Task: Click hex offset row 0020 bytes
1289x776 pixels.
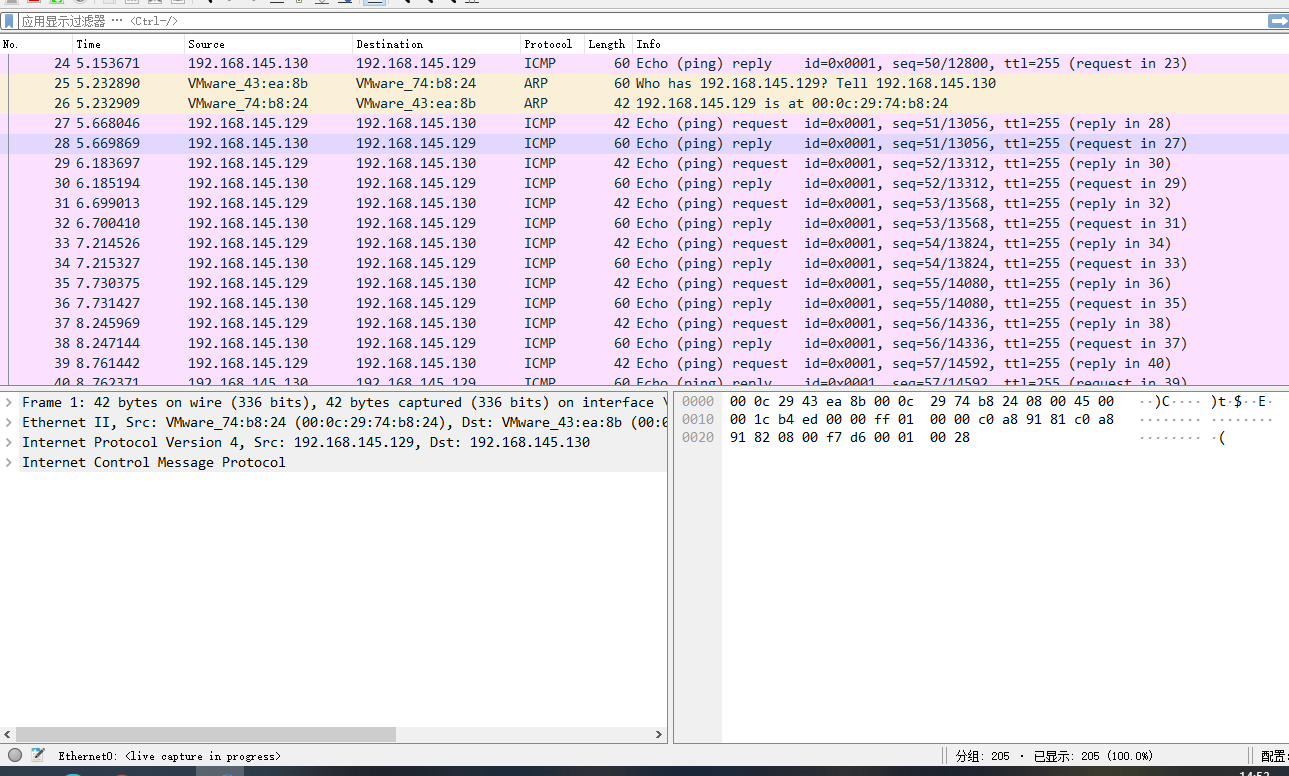Action: (x=850, y=437)
